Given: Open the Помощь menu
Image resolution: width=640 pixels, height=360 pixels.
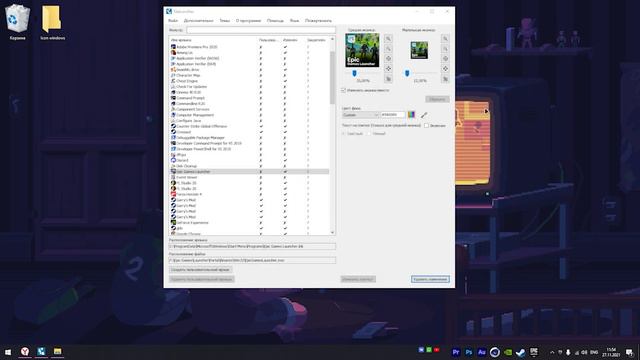Looking at the screenshot, I should click(x=275, y=20).
